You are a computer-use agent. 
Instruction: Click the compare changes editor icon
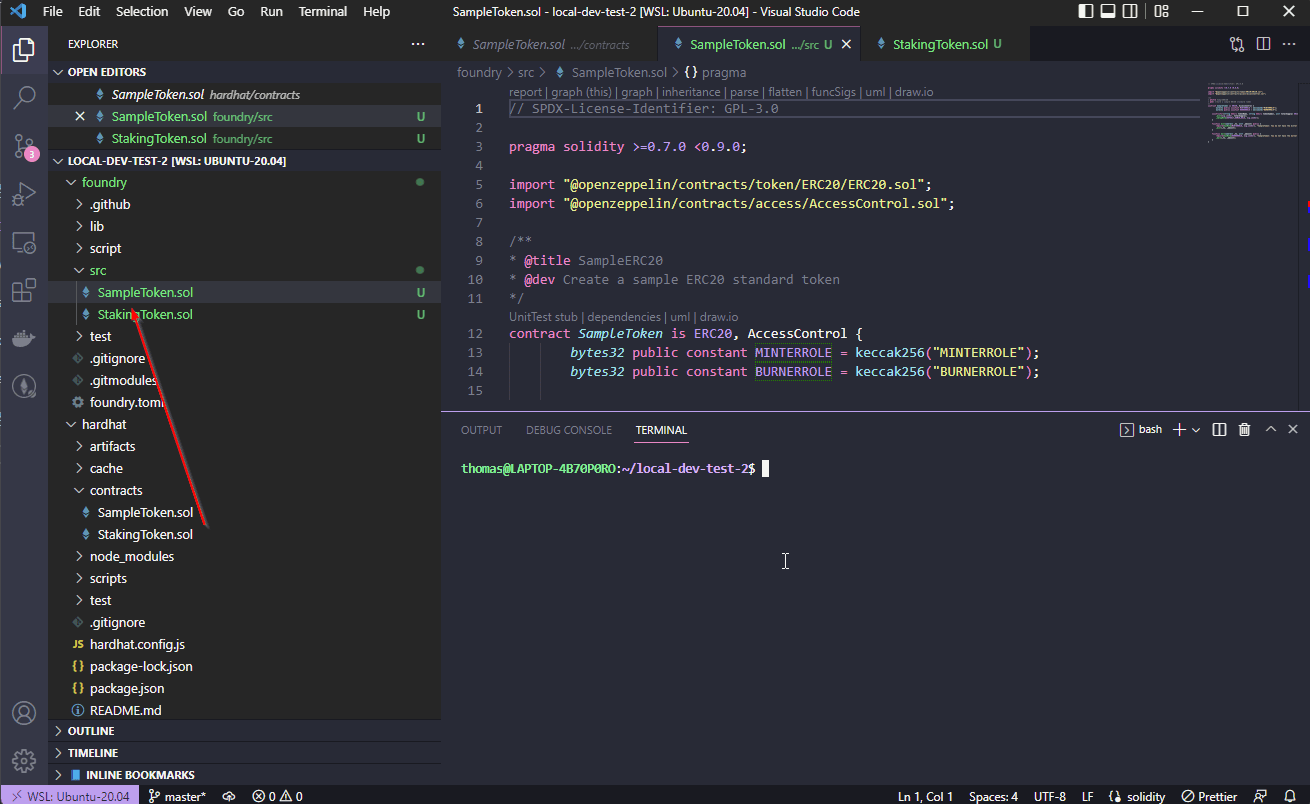pyautogui.click(x=1237, y=44)
